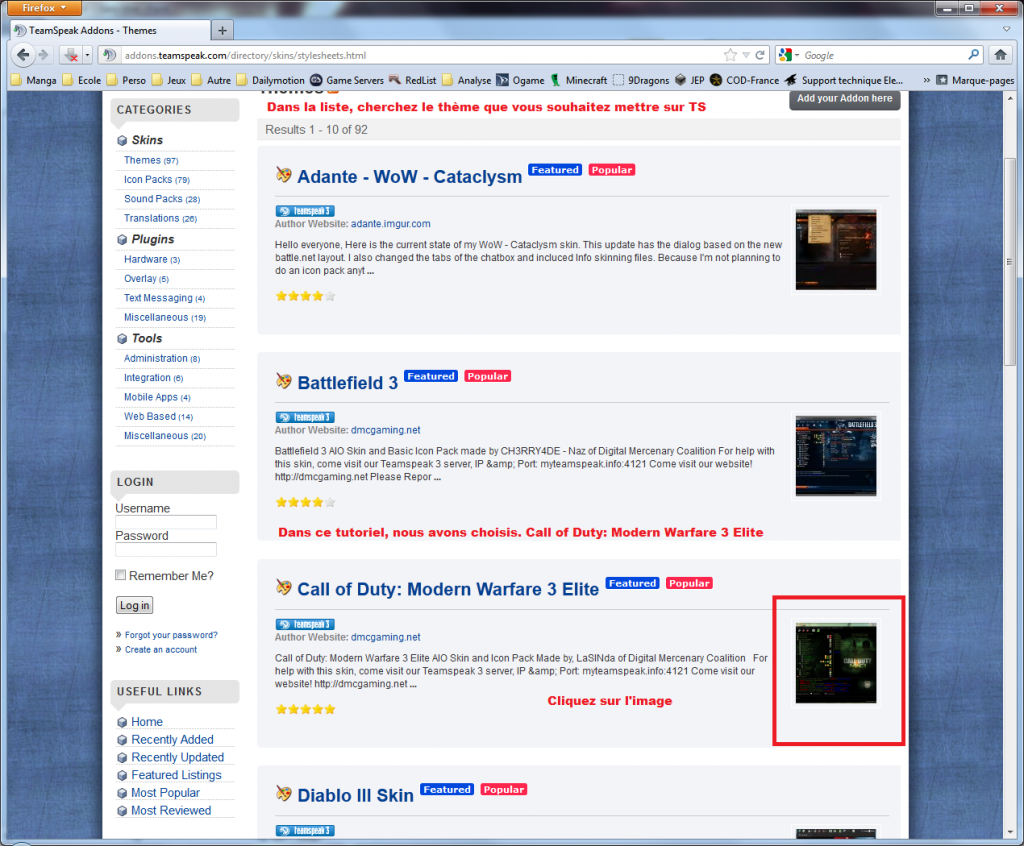The width and height of the screenshot is (1024, 846).
Task: Bookmark page with the star icon
Action: pos(730,55)
